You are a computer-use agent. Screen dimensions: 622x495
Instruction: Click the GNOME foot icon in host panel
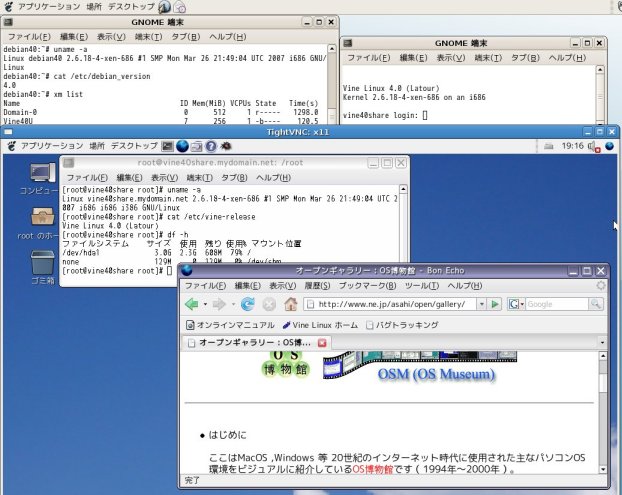tap(8, 6)
